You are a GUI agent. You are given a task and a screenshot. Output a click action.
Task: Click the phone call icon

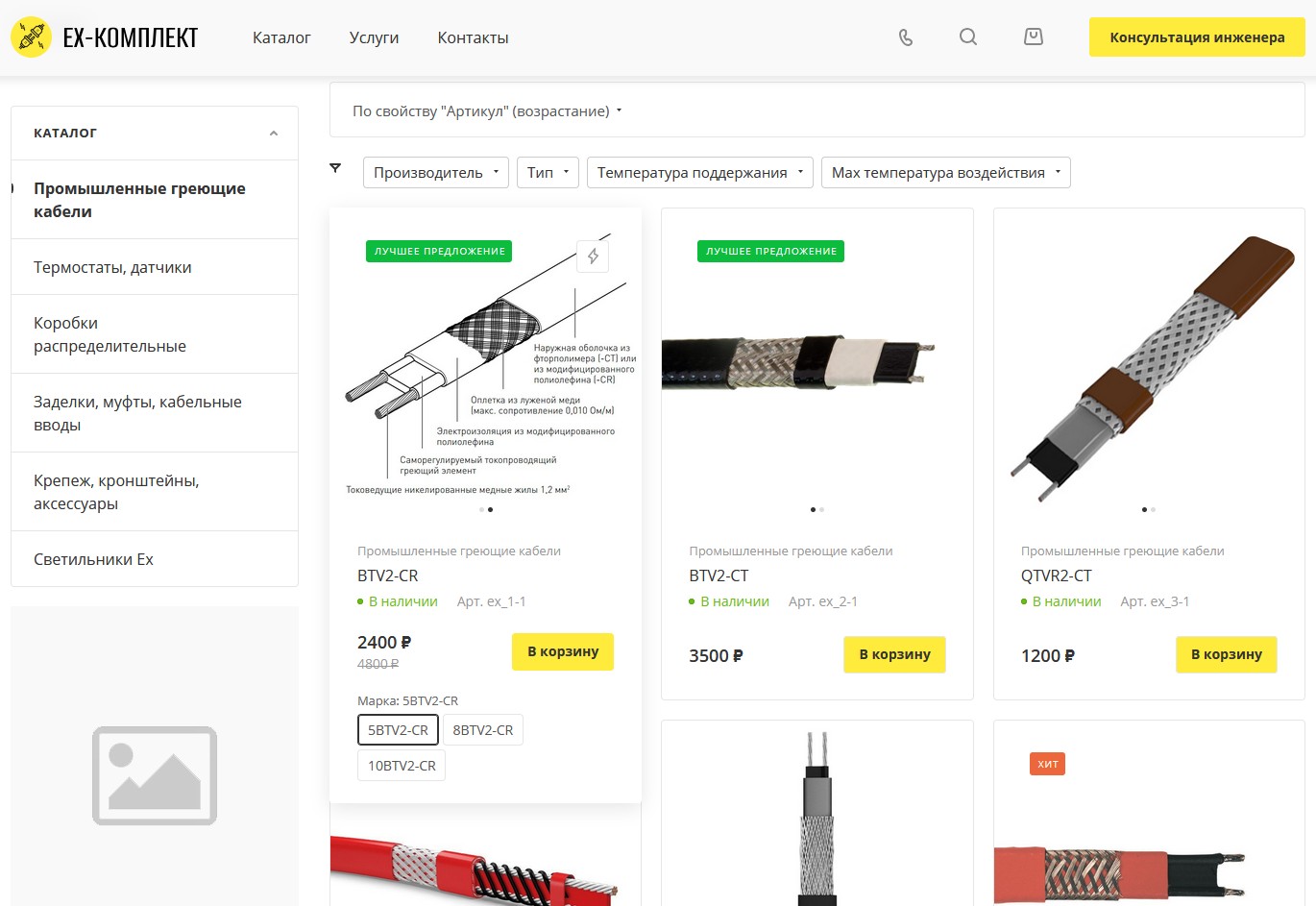tap(905, 37)
